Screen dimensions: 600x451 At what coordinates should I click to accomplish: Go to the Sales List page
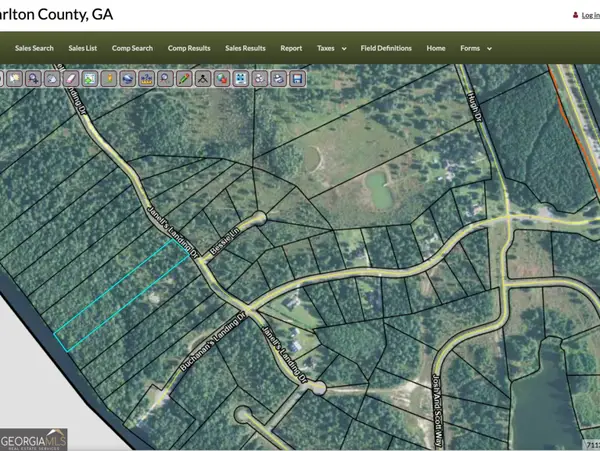83,48
